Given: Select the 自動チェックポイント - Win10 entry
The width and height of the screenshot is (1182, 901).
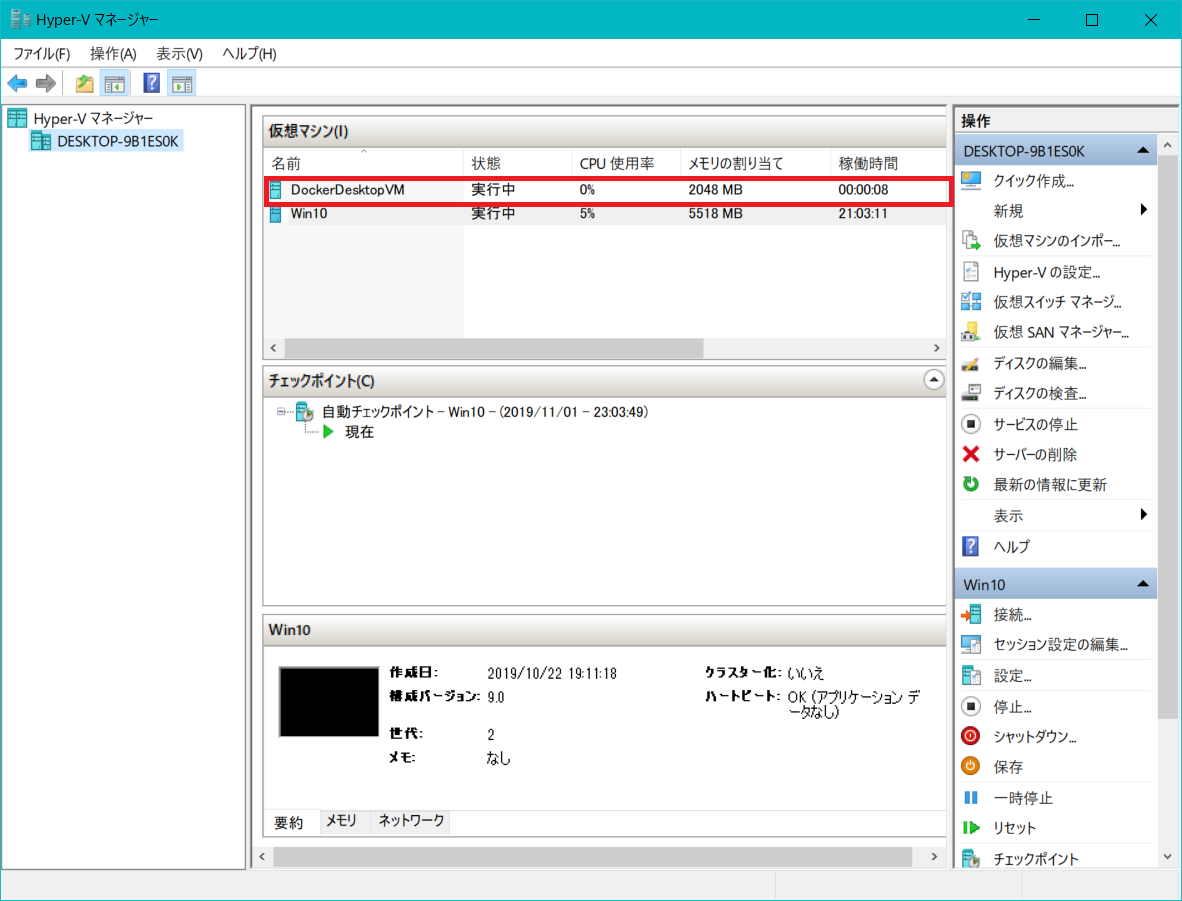Looking at the screenshot, I should 485,412.
